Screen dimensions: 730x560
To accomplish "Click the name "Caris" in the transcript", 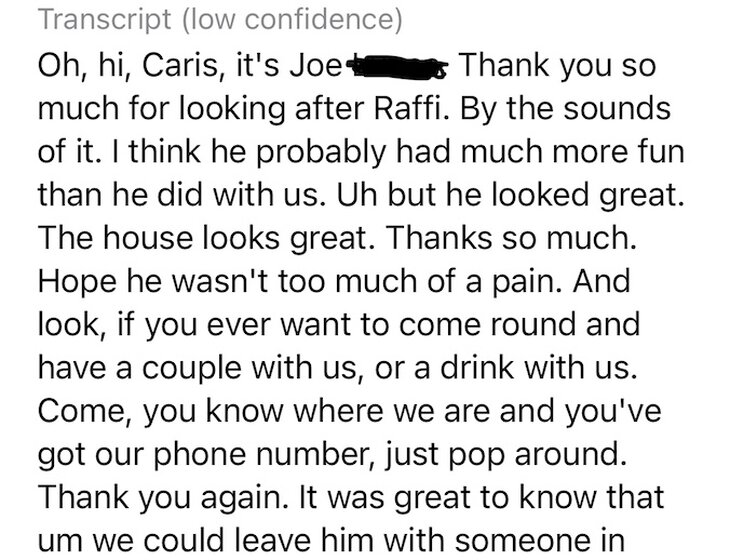I will pyautogui.click(x=169, y=67).
